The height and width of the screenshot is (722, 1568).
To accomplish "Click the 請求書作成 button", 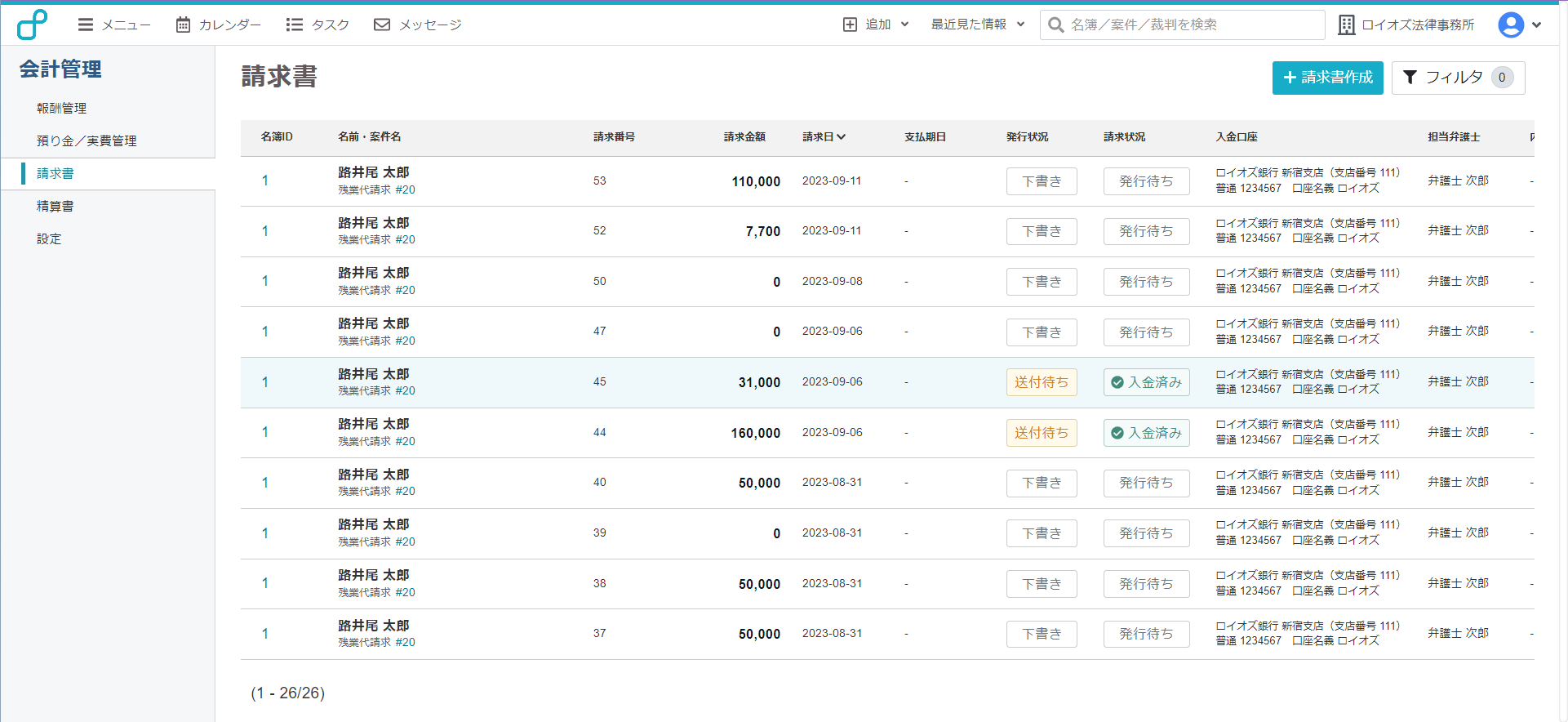I will click(x=1327, y=78).
